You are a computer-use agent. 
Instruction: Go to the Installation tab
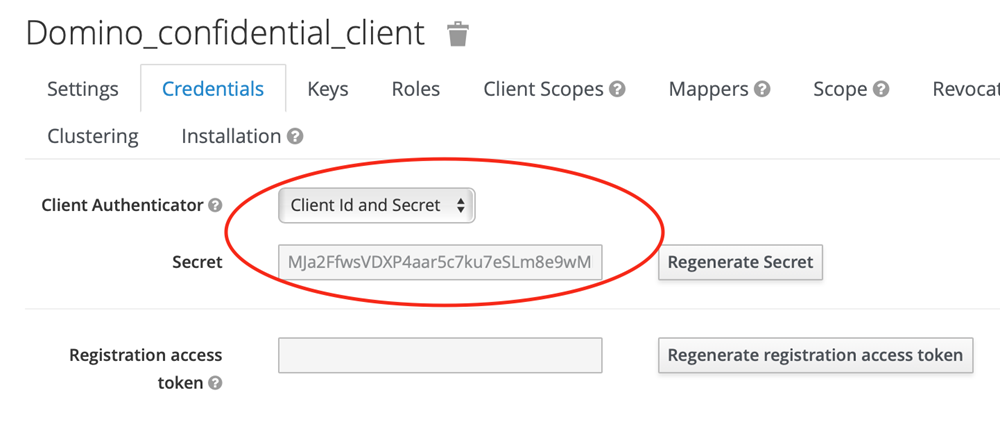(x=231, y=136)
